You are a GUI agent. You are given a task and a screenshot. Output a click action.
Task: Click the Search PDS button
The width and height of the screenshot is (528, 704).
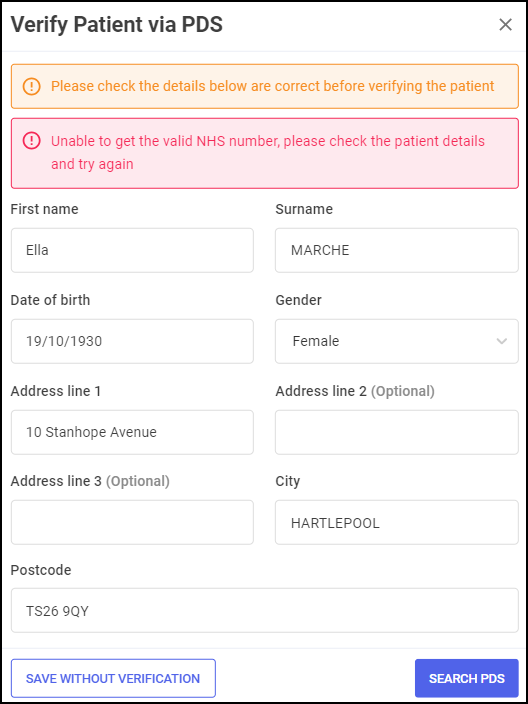click(x=466, y=678)
